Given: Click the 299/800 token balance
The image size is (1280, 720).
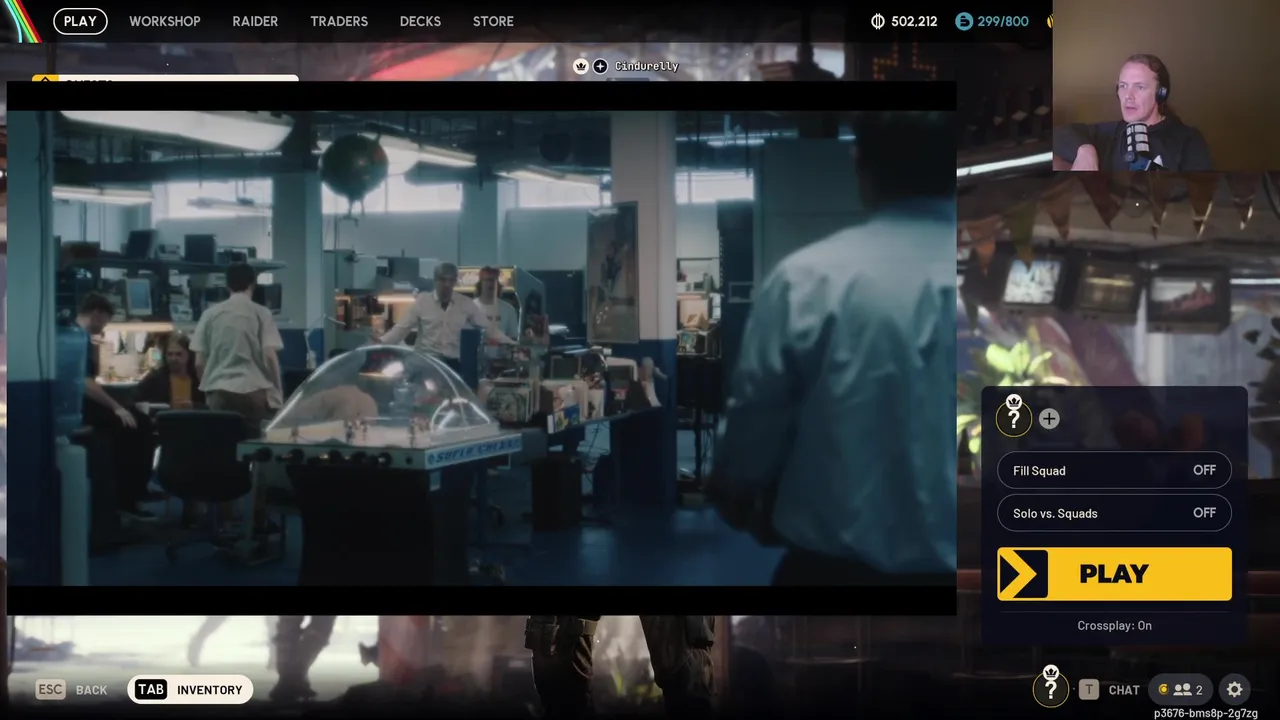Looking at the screenshot, I should (1004, 21).
